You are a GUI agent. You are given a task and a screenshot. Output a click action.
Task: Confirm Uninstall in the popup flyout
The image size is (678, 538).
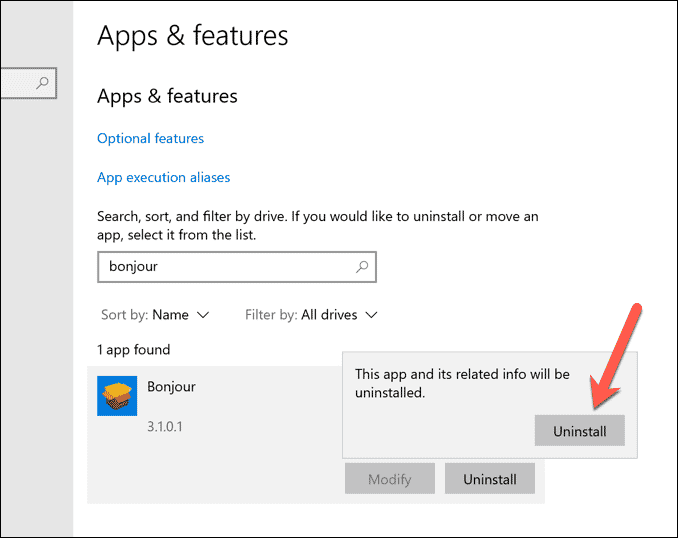(x=579, y=430)
